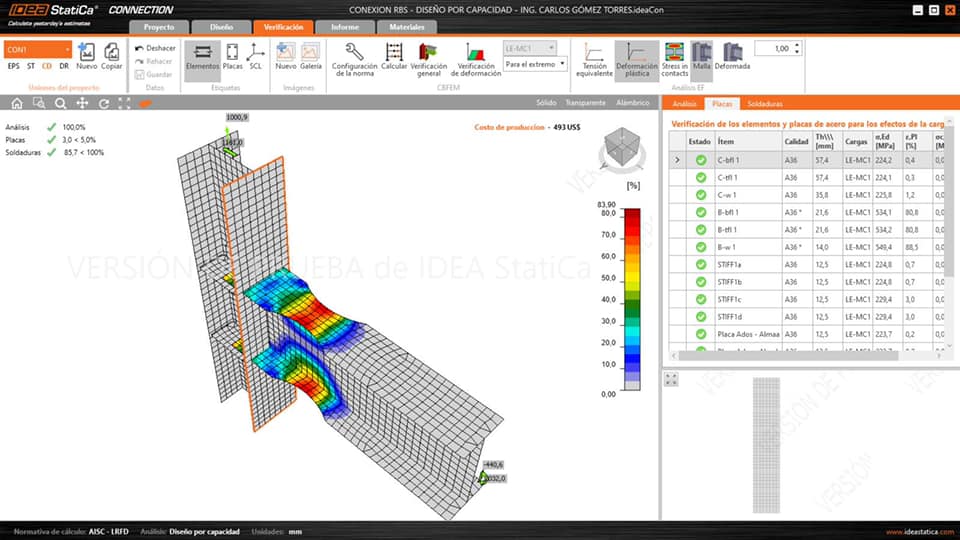
Task: Increase the deformation scale stepper
Action: point(797,45)
